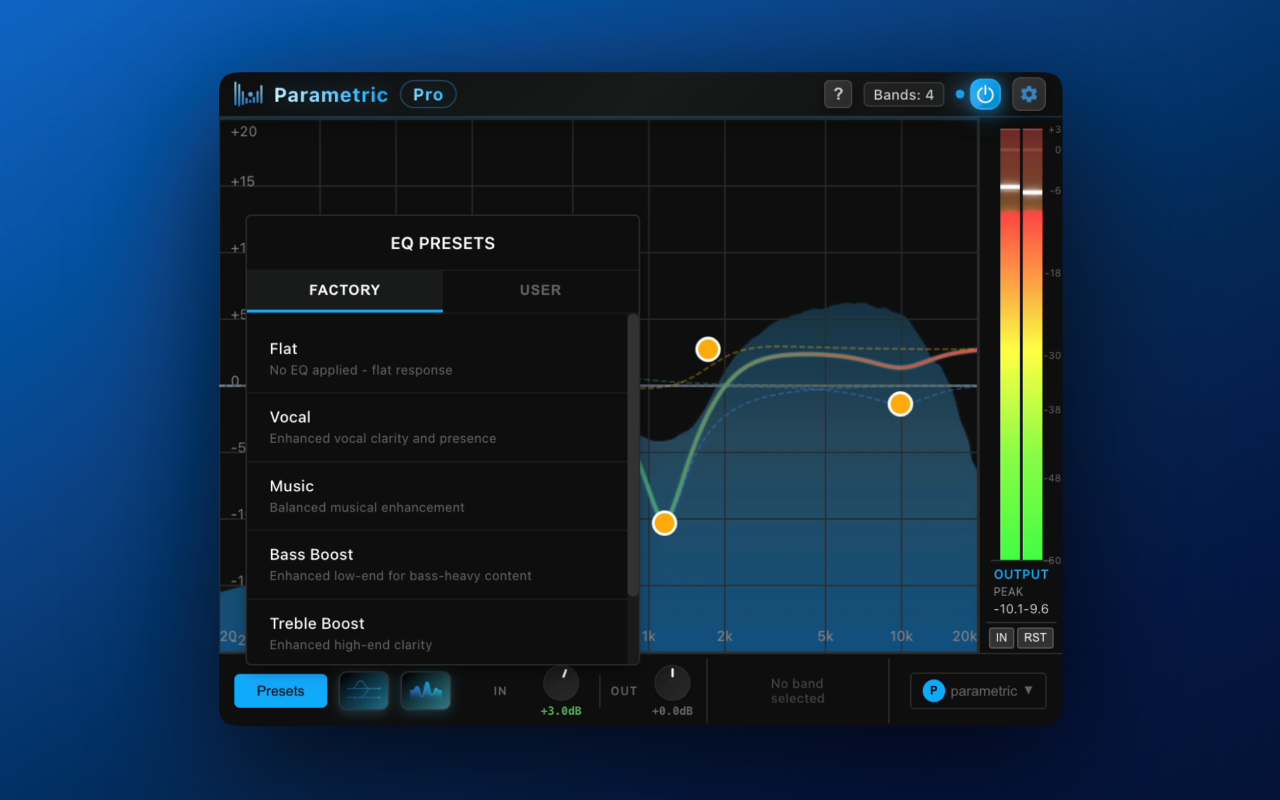
Task: Turn the IN gain knob
Action: tap(561, 684)
